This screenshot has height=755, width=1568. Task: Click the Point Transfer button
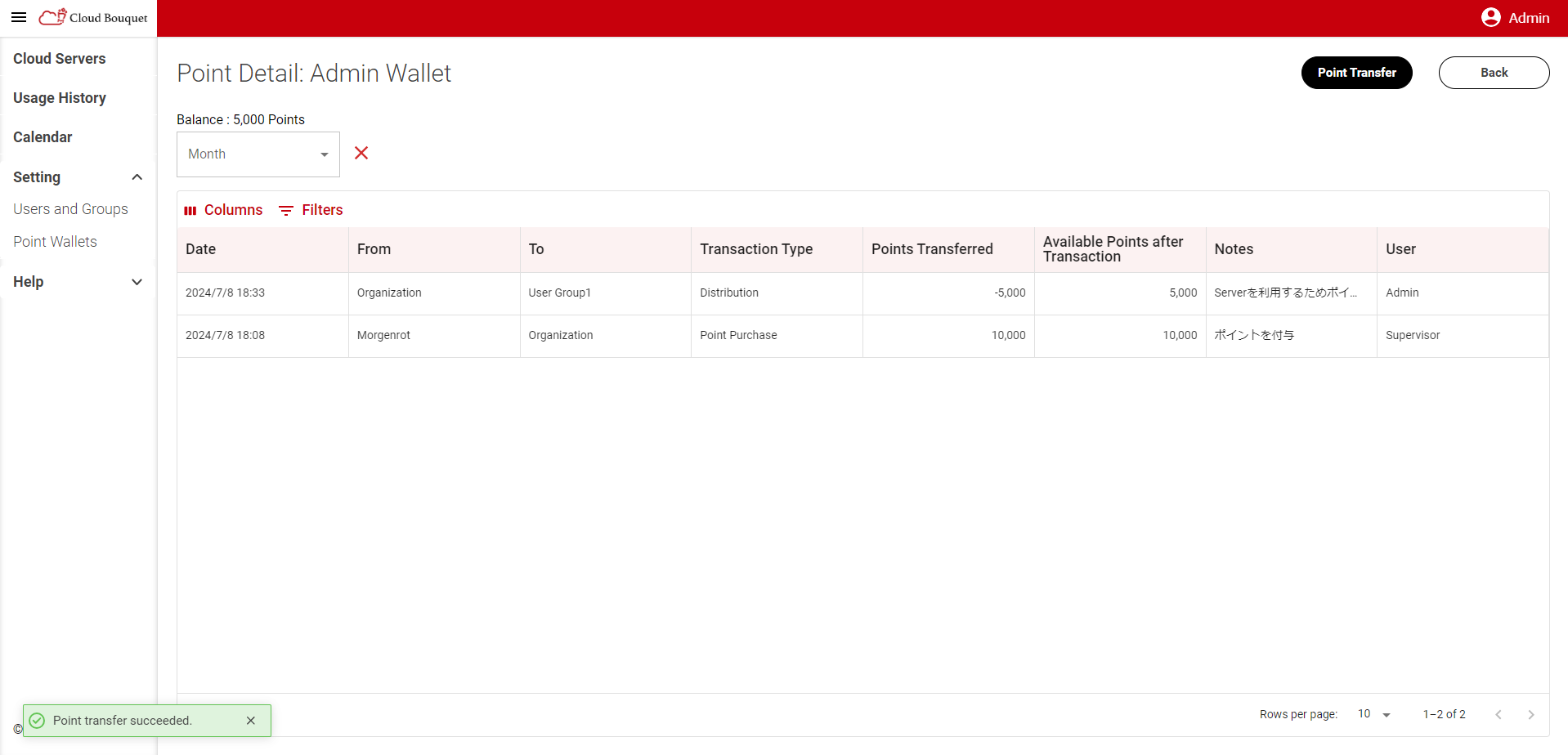point(1357,73)
